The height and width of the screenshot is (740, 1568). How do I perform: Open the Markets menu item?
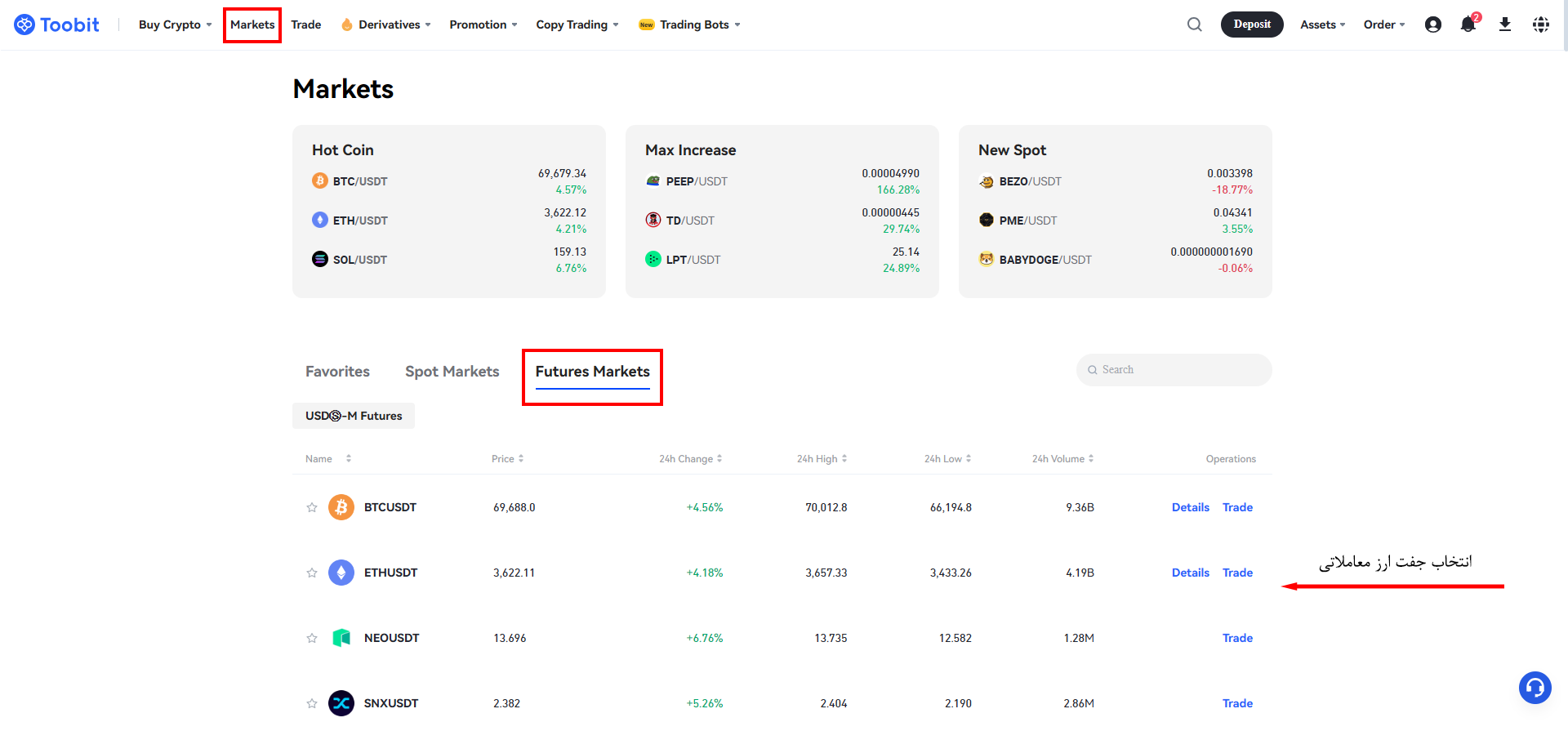pyautogui.click(x=252, y=25)
